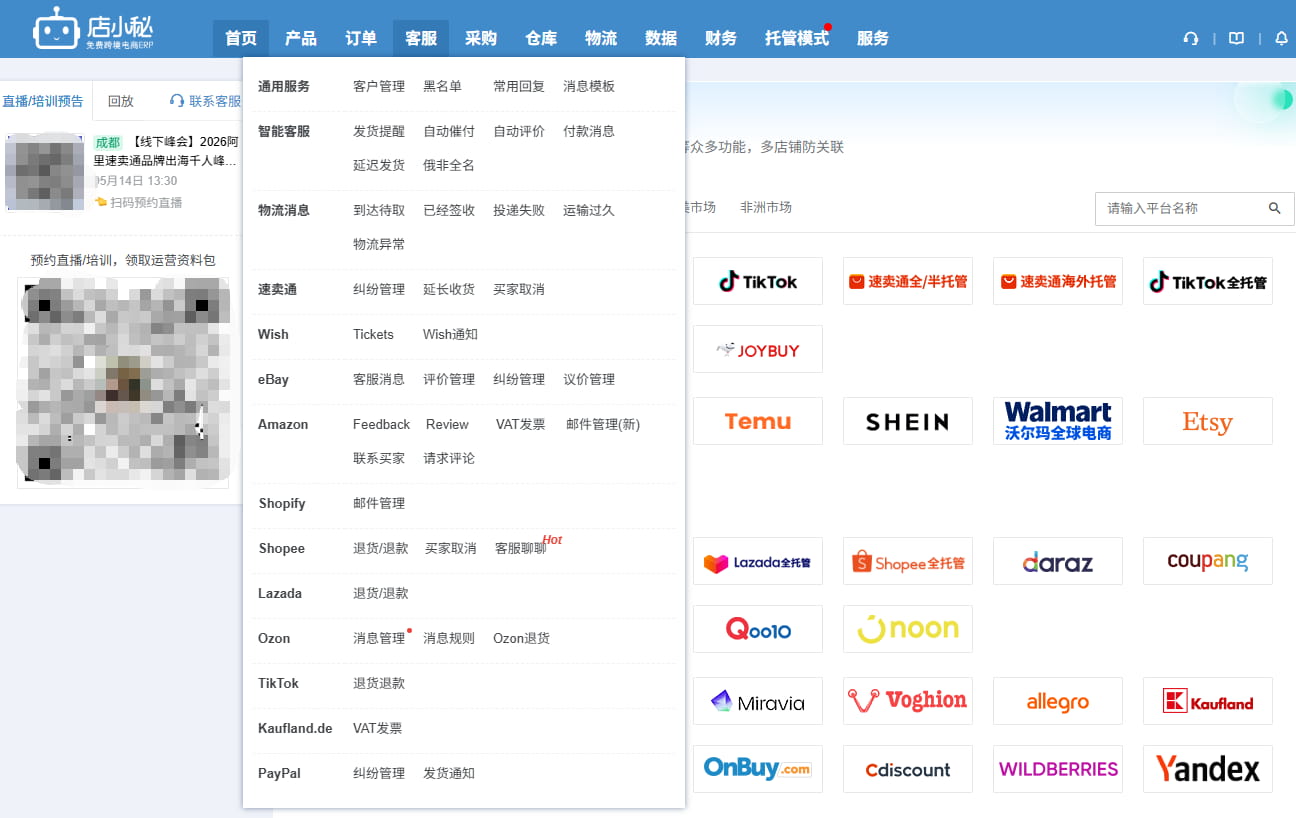
Task: Pick the Qoo10 platform card
Action: coord(758,629)
